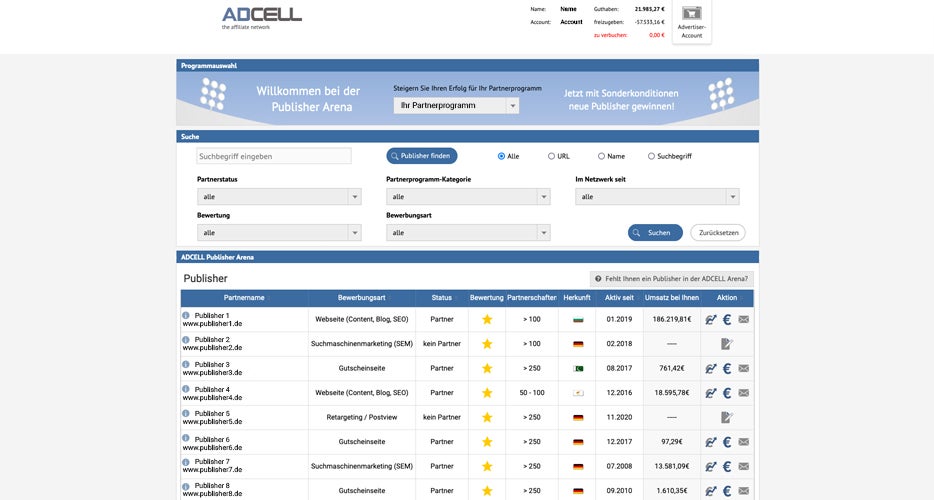Screen dimensions: 934x500
Task: Click the edit/apply icon for Publisher 5
Action: [727, 417]
